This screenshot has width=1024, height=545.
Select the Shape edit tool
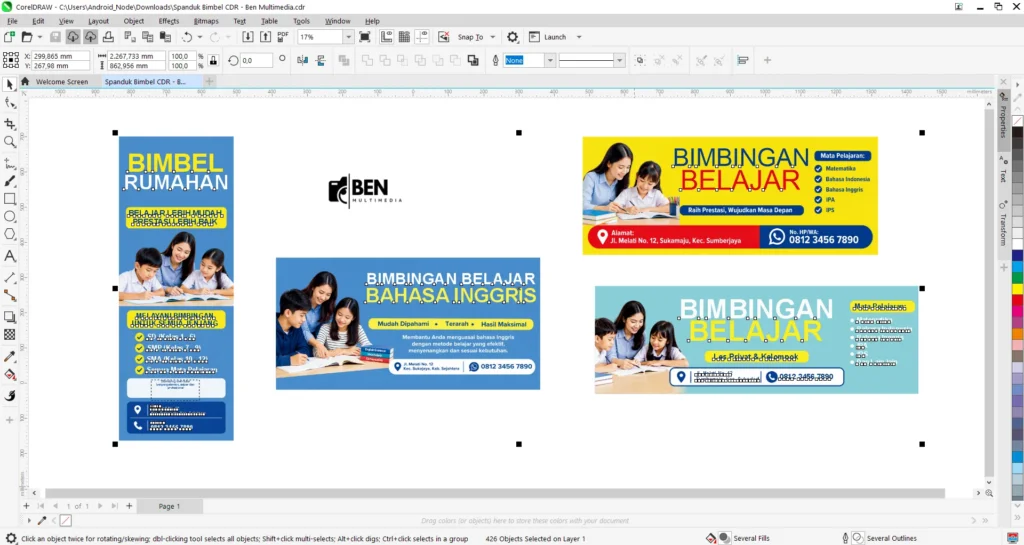(10, 103)
